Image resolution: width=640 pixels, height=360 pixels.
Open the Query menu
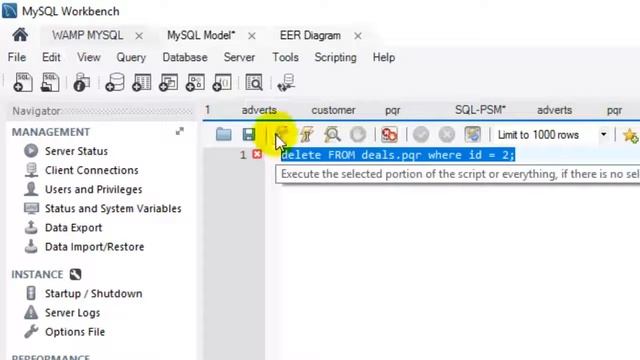131,57
